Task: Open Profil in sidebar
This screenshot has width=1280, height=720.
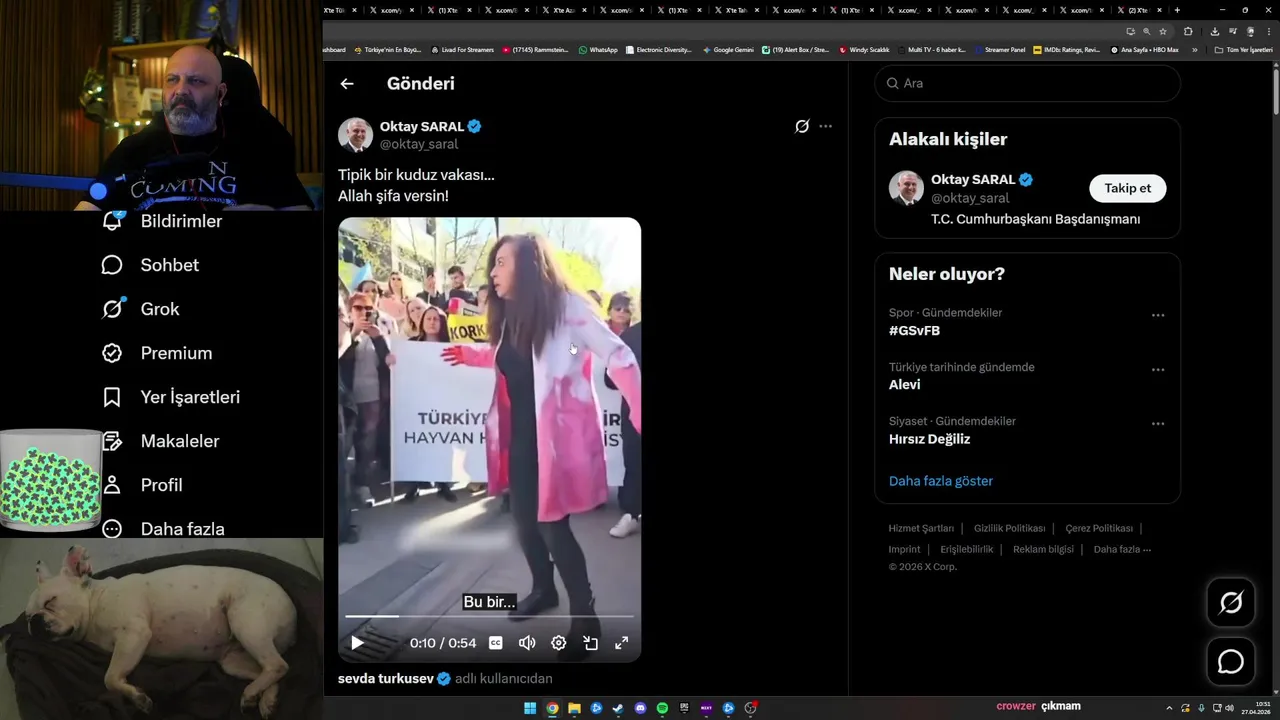Action: [142, 485]
